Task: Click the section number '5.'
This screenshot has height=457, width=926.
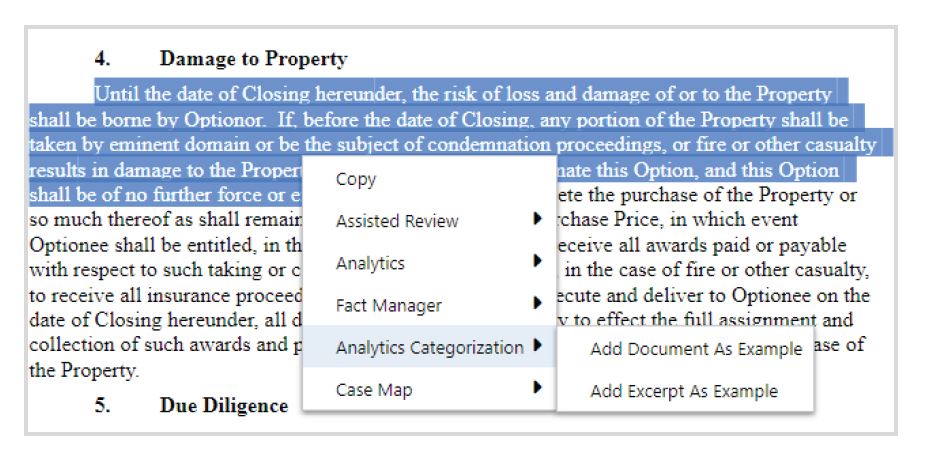Action: (103, 406)
